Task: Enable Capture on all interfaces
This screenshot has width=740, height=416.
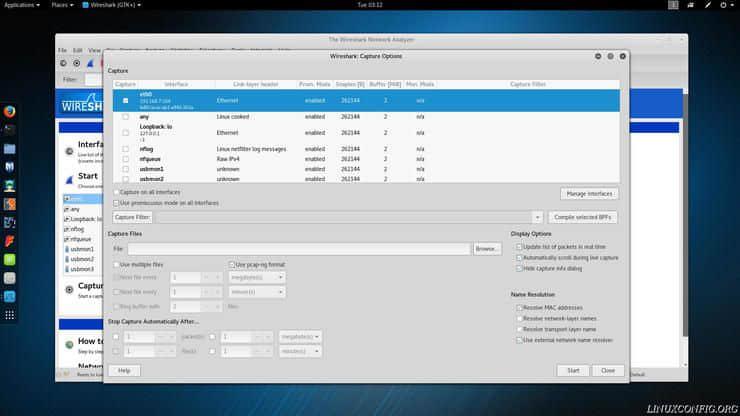Action: (x=116, y=192)
